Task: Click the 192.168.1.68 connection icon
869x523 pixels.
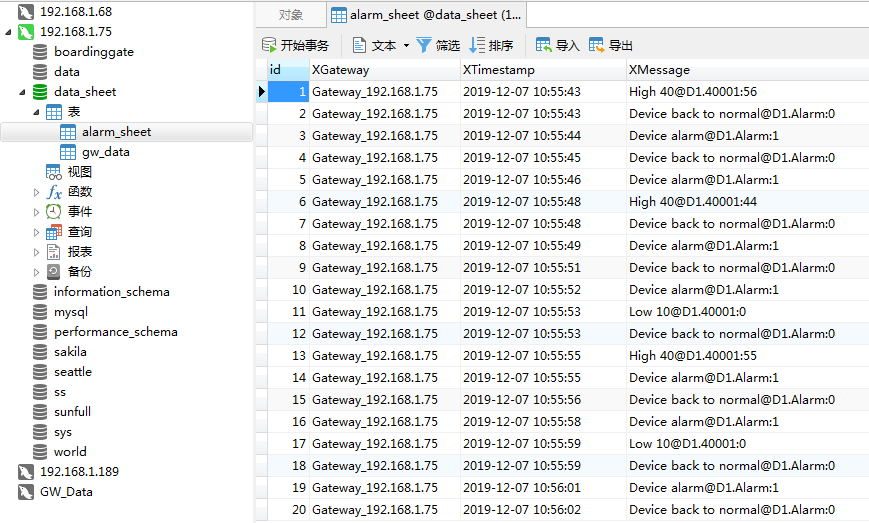Action: pos(25,12)
